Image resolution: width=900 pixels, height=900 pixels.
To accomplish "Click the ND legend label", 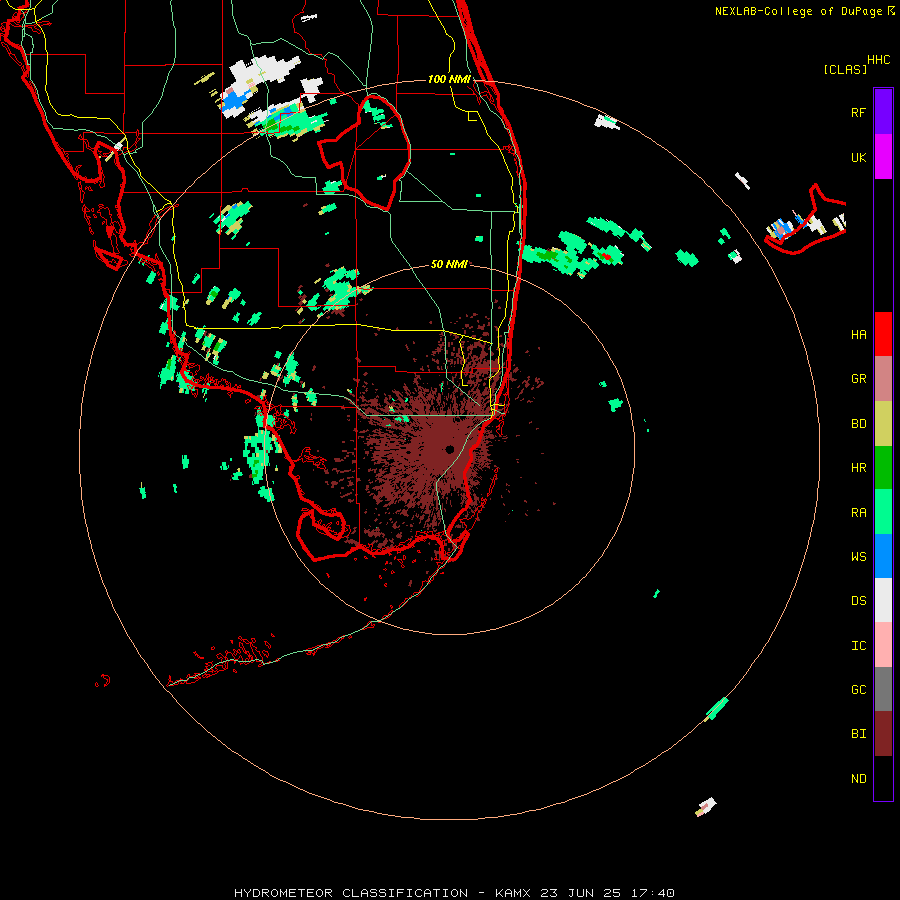I will pyautogui.click(x=858, y=778).
